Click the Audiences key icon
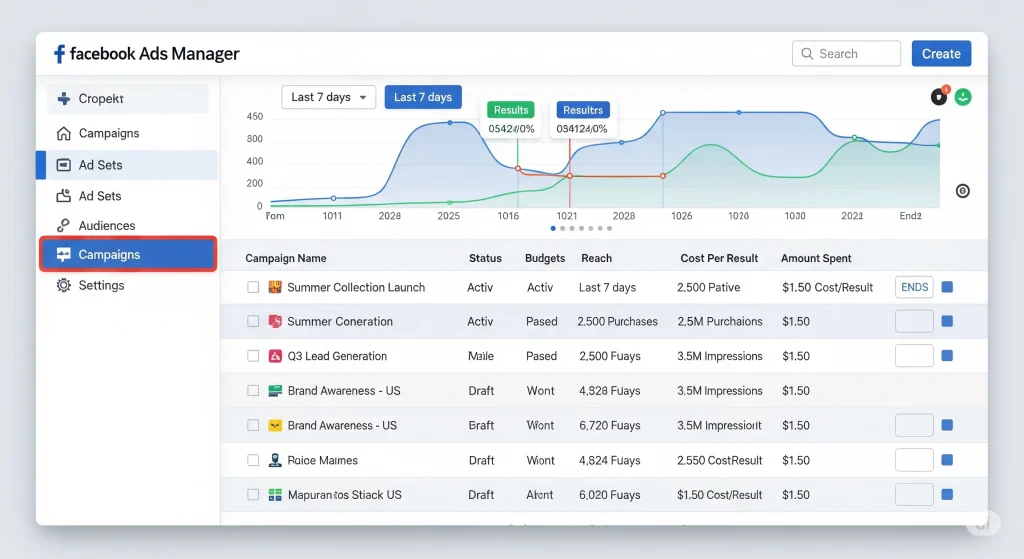This screenshot has width=1024, height=559. pos(63,225)
